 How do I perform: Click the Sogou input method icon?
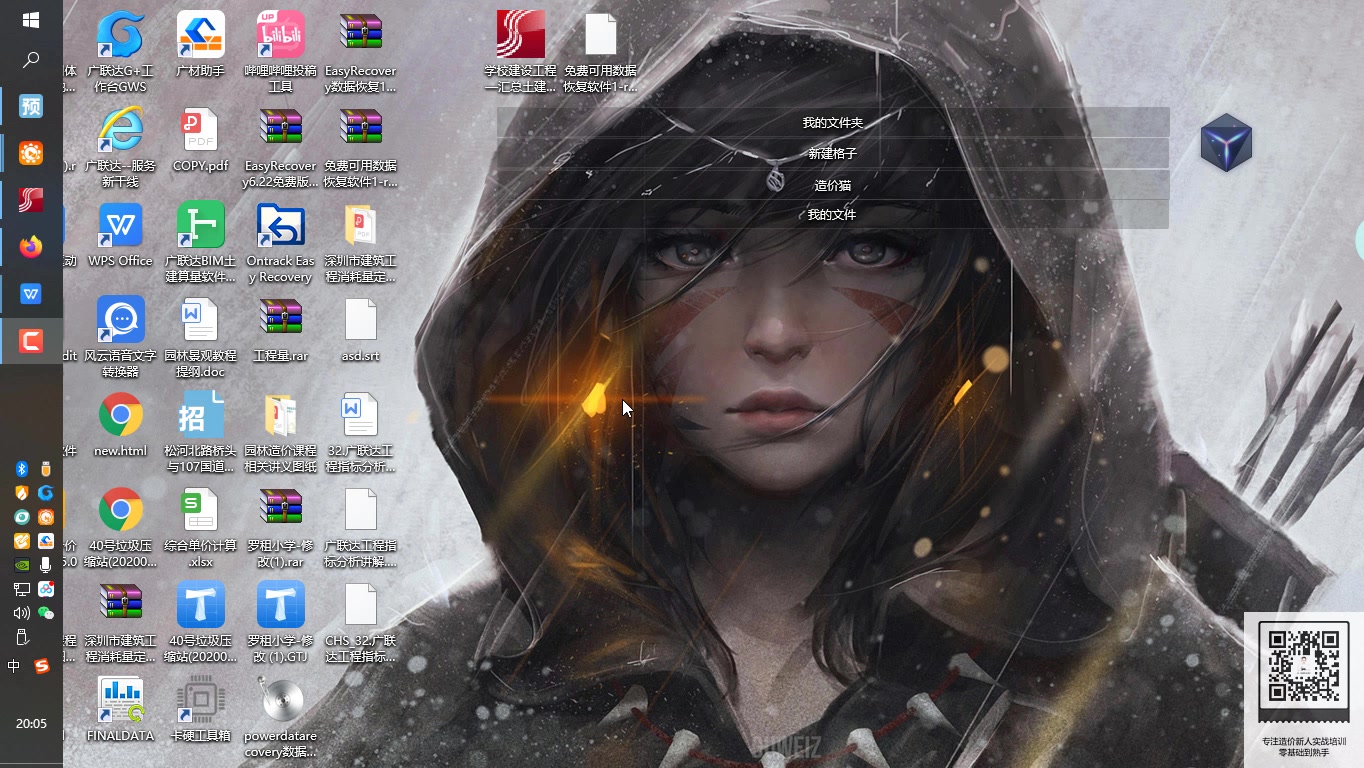click(42, 666)
